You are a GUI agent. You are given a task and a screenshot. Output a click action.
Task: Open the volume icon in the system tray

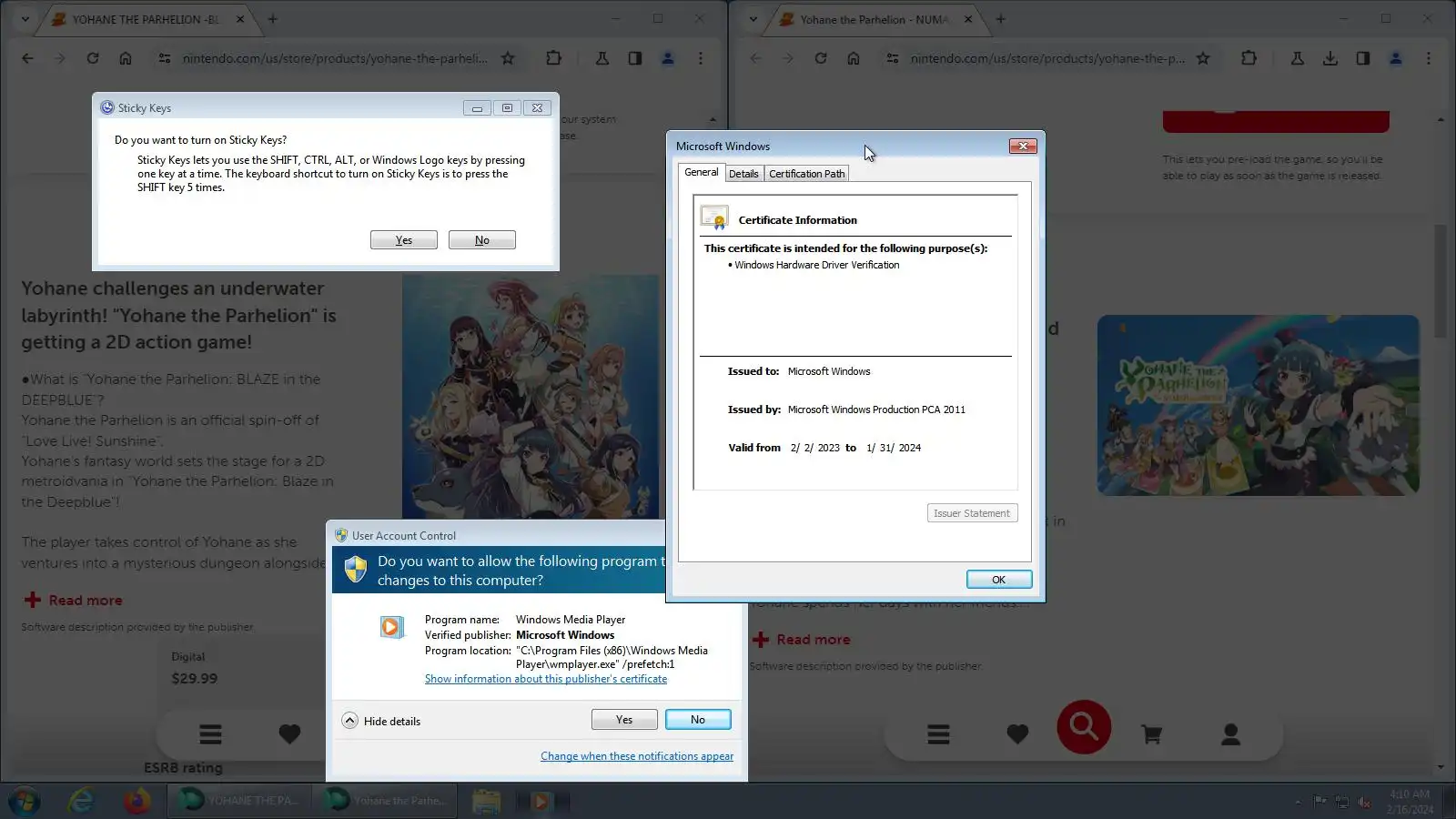point(1364,802)
